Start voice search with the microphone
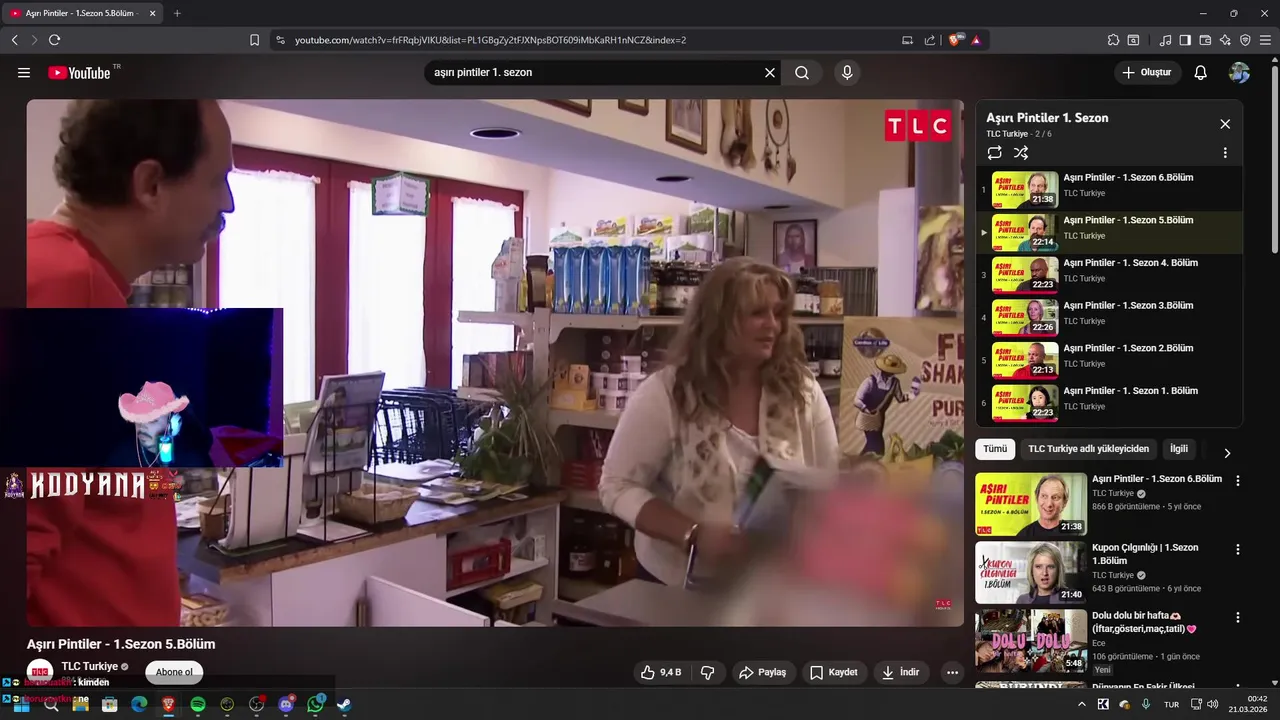This screenshot has width=1280, height=720. point(847,73)
